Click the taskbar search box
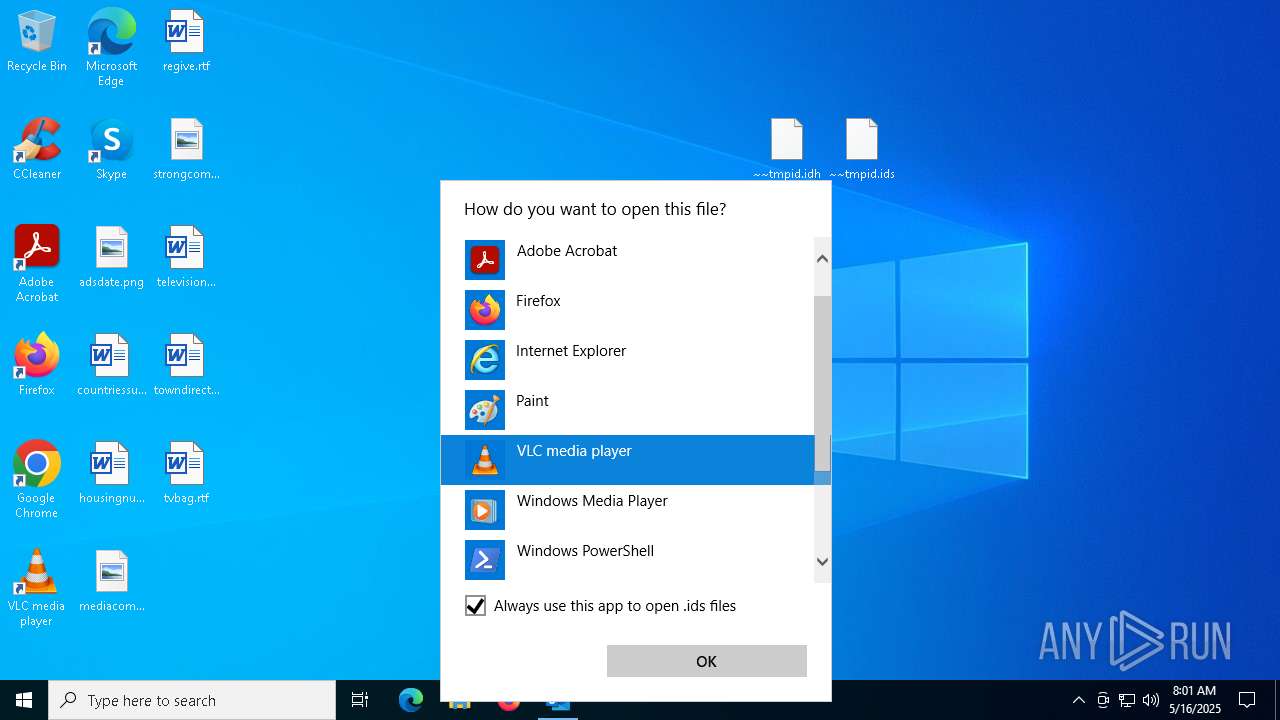This screenshot has height=720, width=1280. 192,700
